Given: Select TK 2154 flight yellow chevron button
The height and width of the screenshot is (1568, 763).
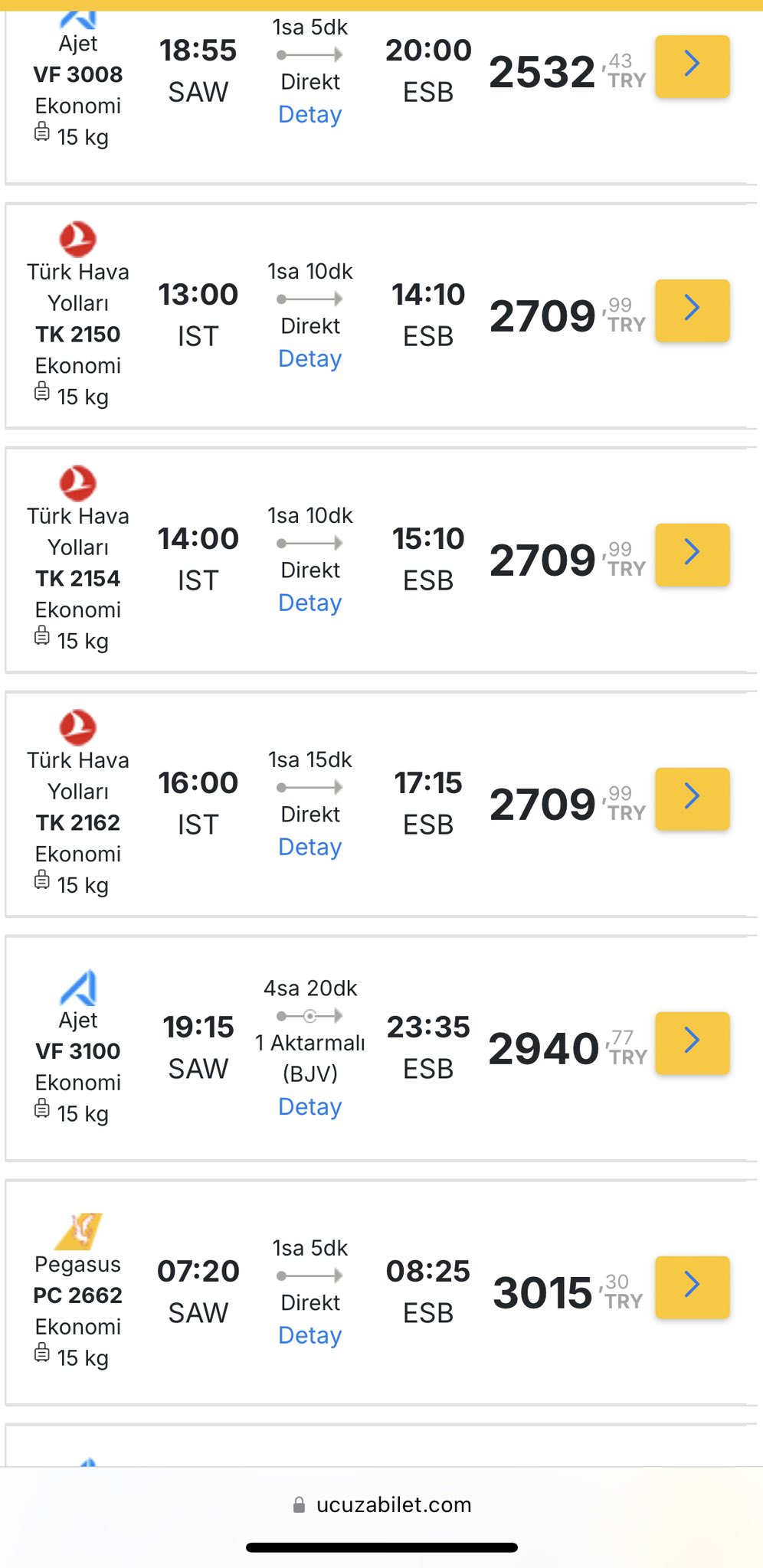Looking at the screenshot, I should point(692,554).
